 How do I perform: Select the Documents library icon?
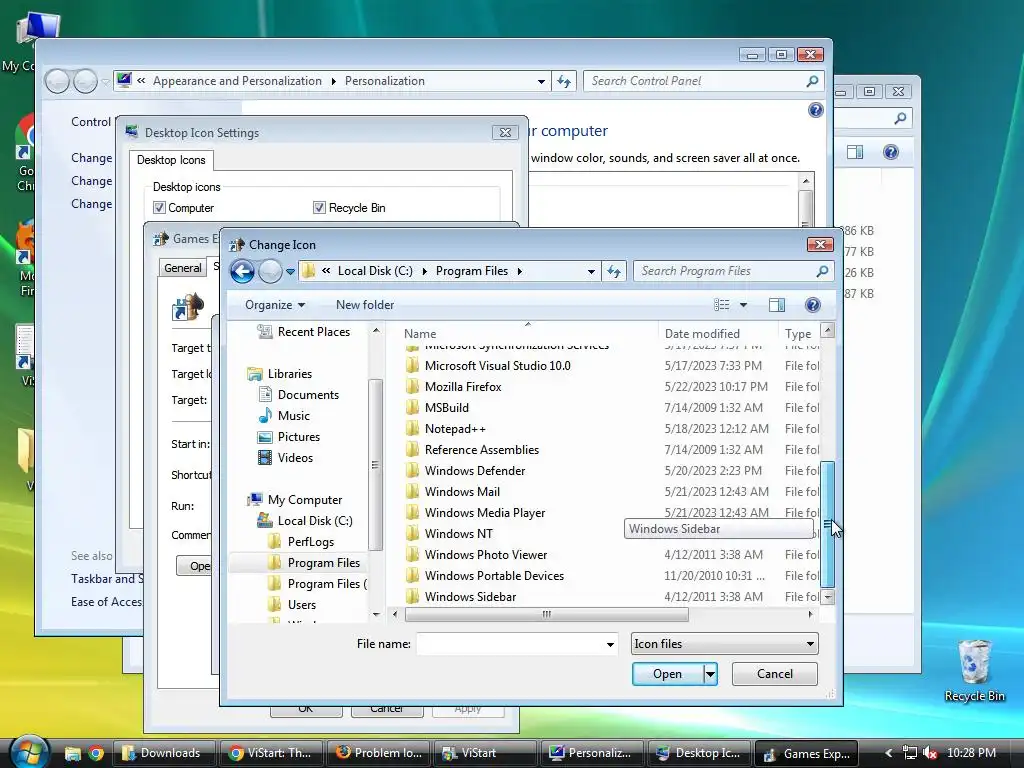pyautogui.click(x=265, y=394)
